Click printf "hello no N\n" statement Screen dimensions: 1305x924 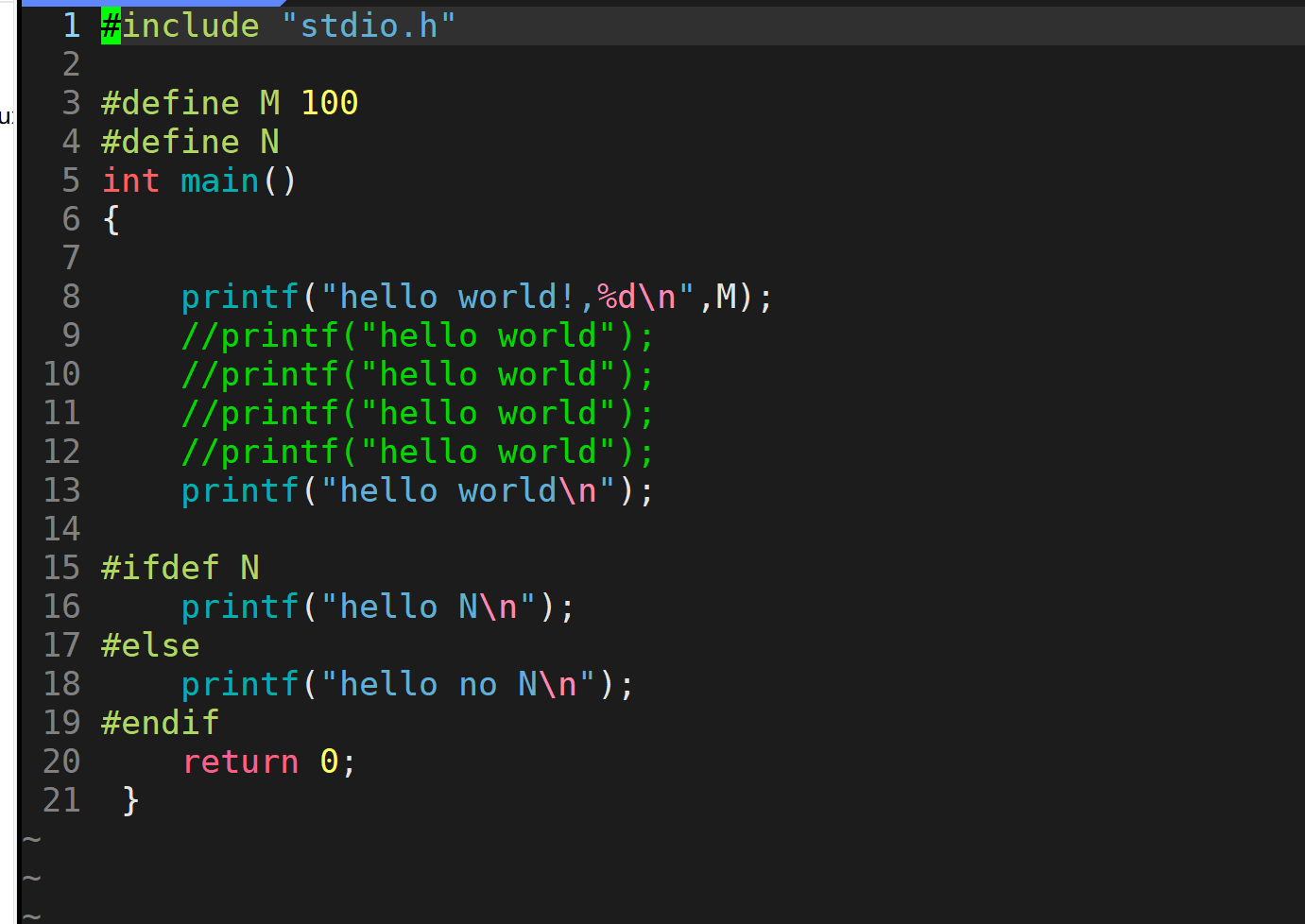407,685
